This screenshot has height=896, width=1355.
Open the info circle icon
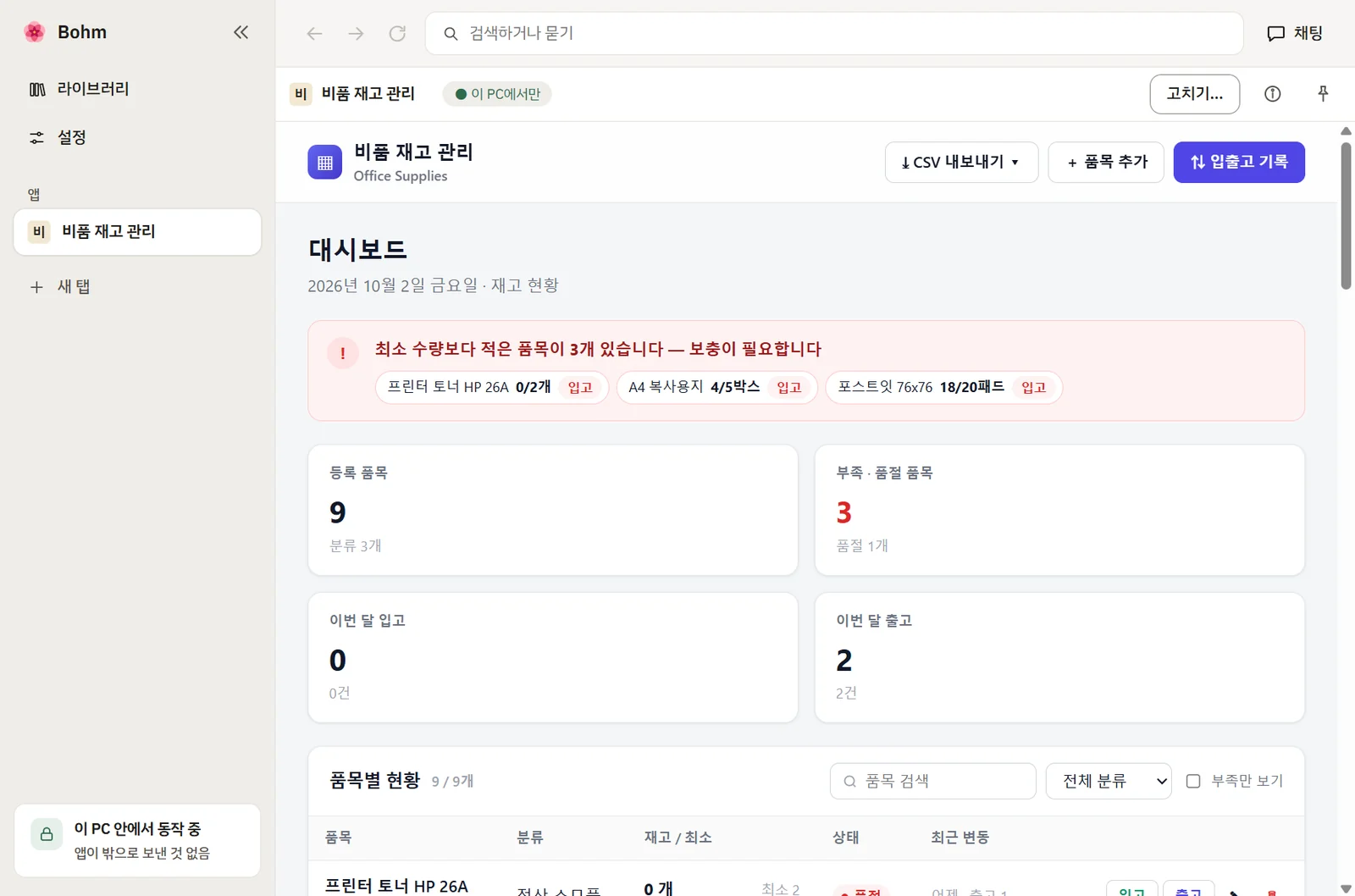click(x=1272, y=94)
